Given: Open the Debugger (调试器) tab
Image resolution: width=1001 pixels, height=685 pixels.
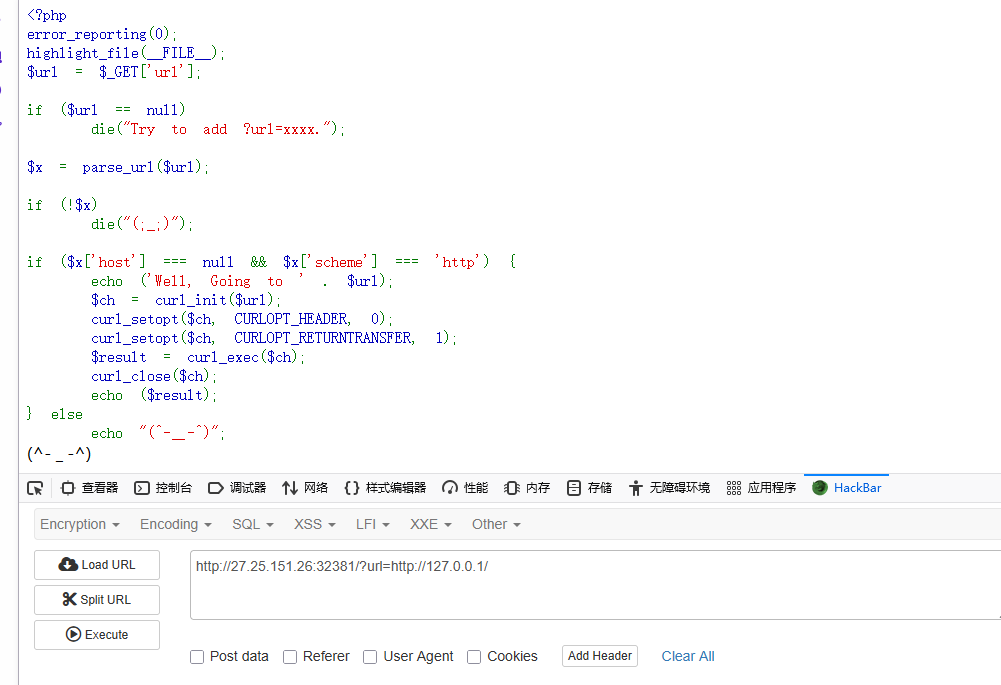Looking at the screenshot, I should (x=237, y=488).
